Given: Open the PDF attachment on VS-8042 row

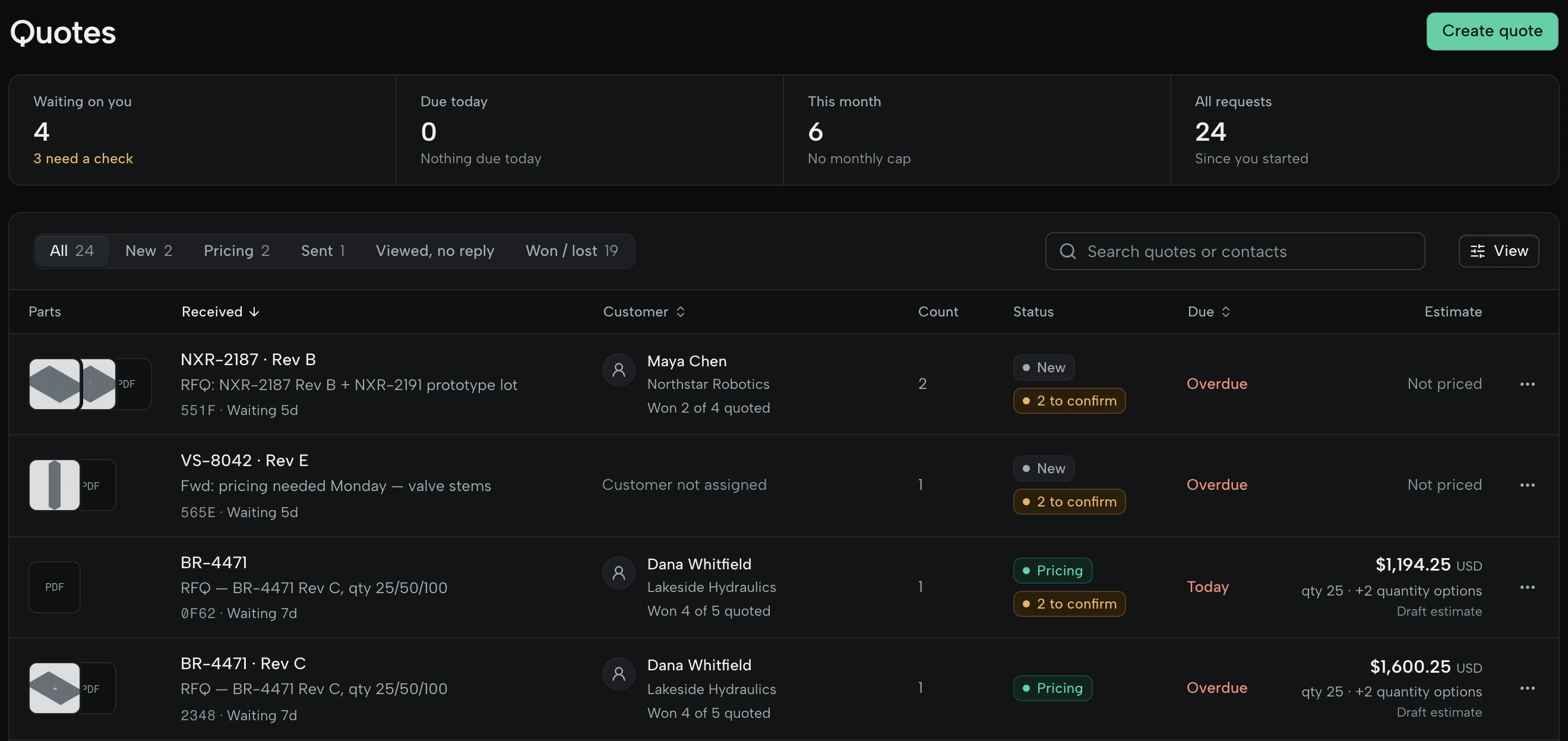Looking at the screenshot, I should (x=98, y=486).
